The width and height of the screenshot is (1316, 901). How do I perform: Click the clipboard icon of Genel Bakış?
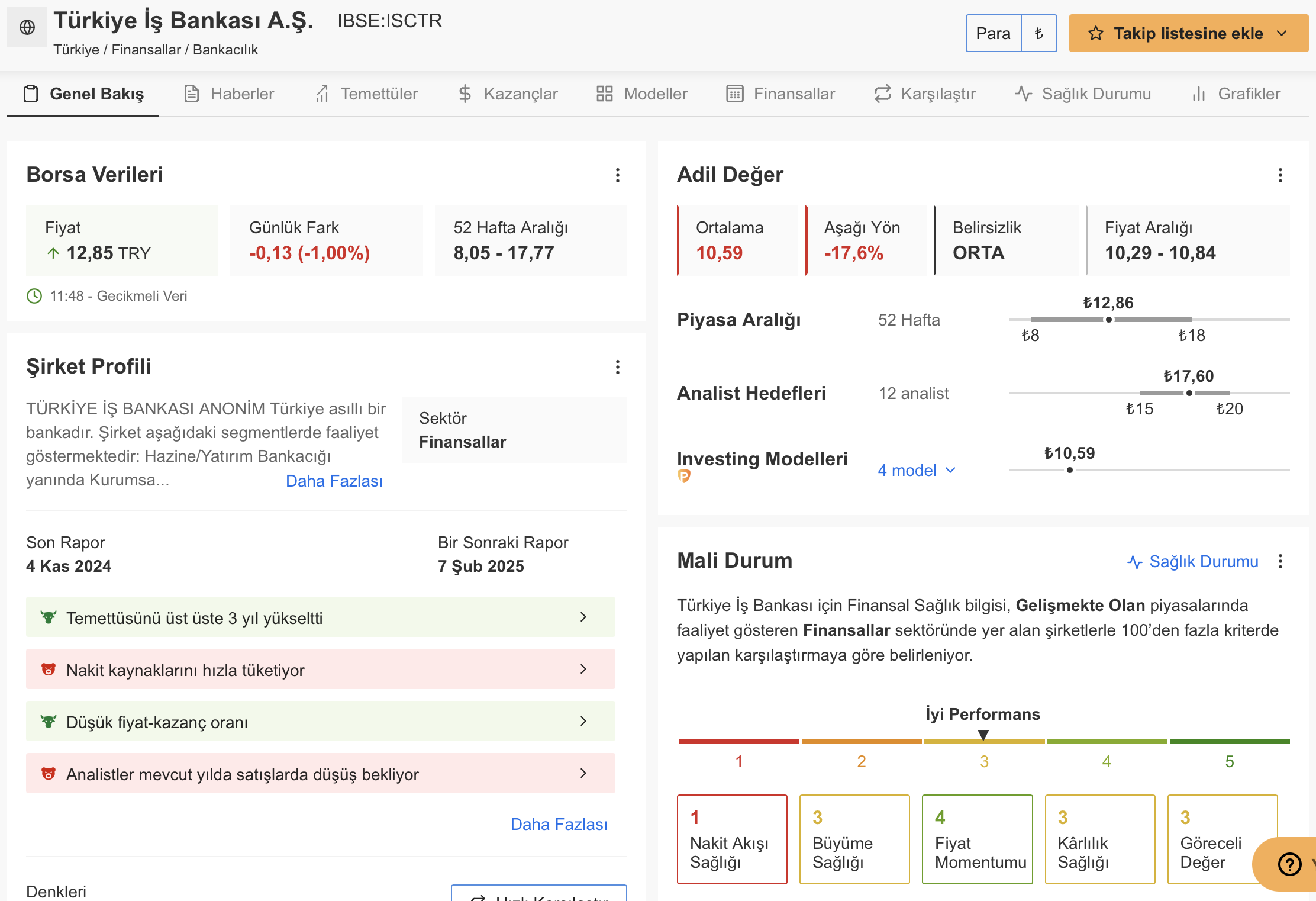(31, 94)
